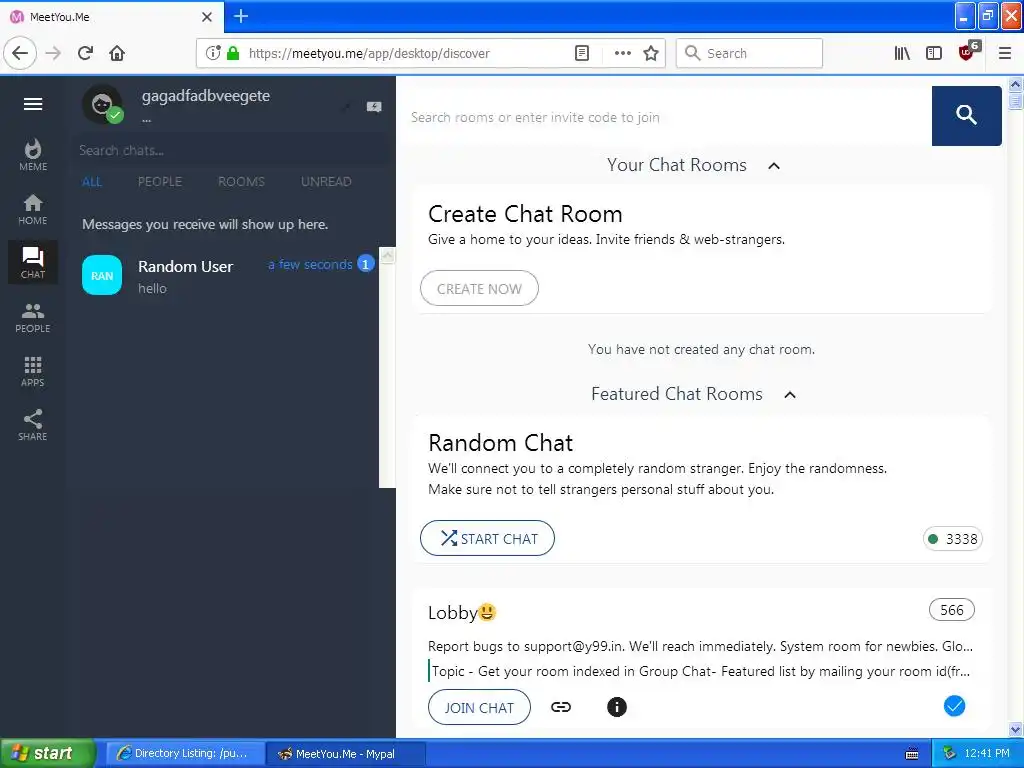
Task: Click the gagadfadbveegete username
Action: tap(206, 95)
